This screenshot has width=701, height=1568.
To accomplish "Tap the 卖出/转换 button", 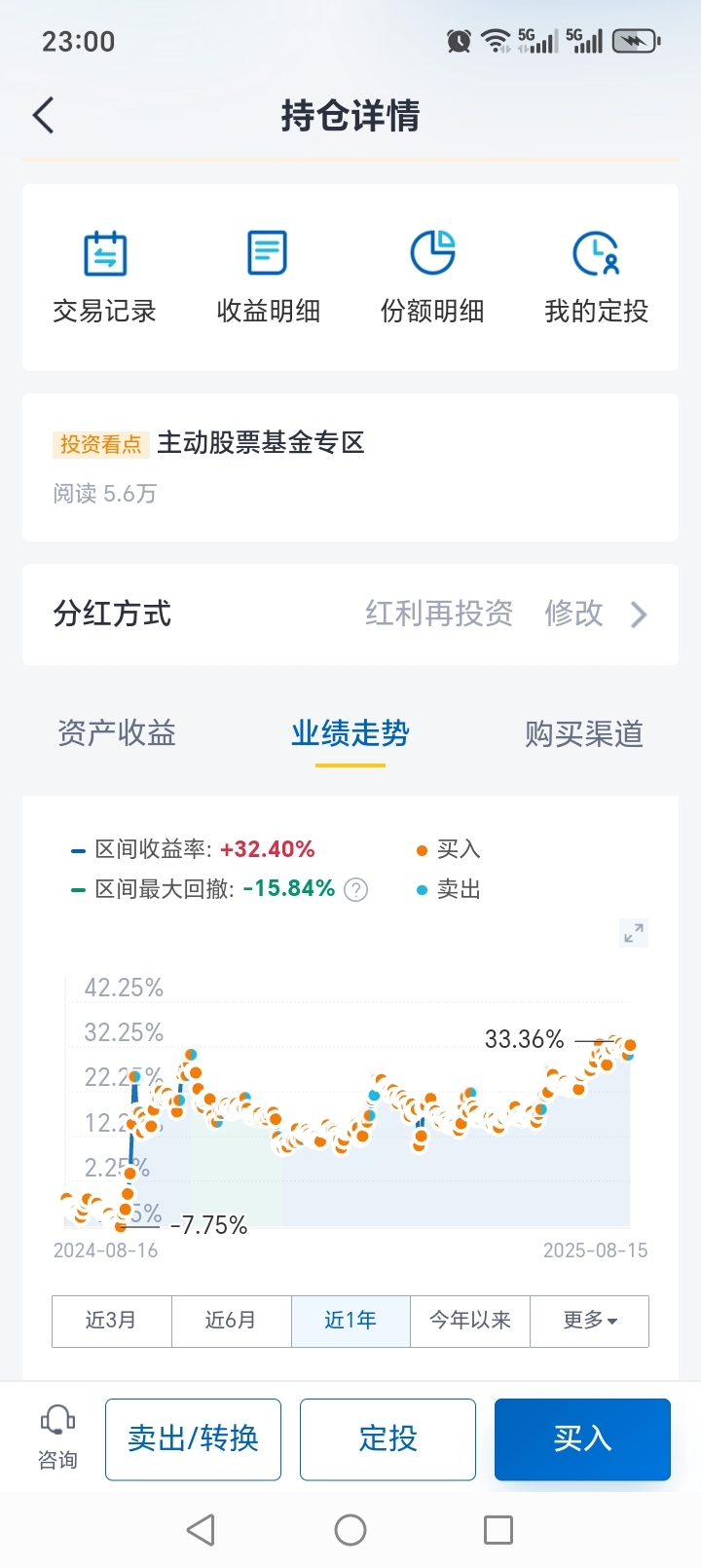I will 193,1438.
